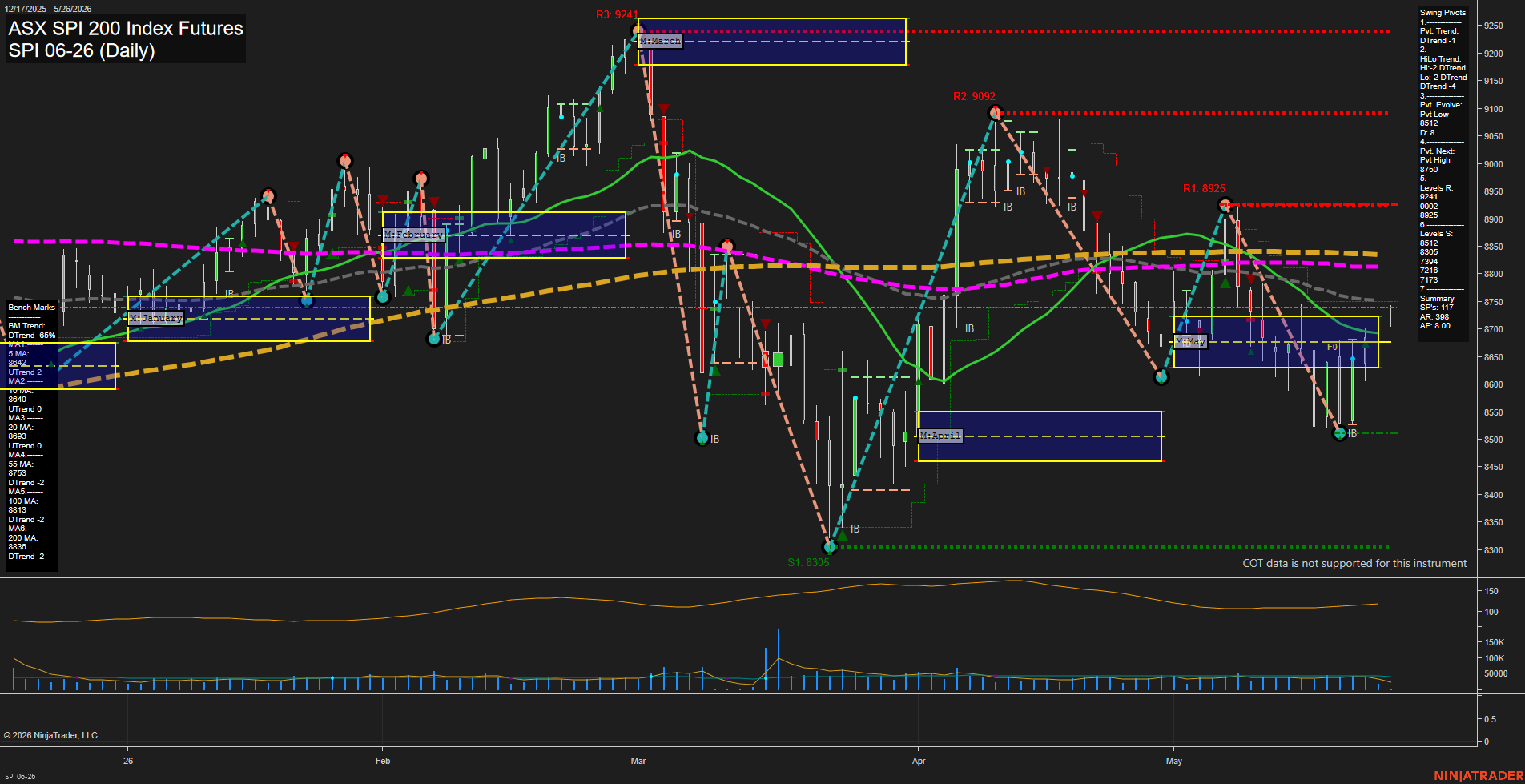This screenshot has height=784, width=1525.
Task: Click the R3: 9241 resistance label
Action: [617, 14]
